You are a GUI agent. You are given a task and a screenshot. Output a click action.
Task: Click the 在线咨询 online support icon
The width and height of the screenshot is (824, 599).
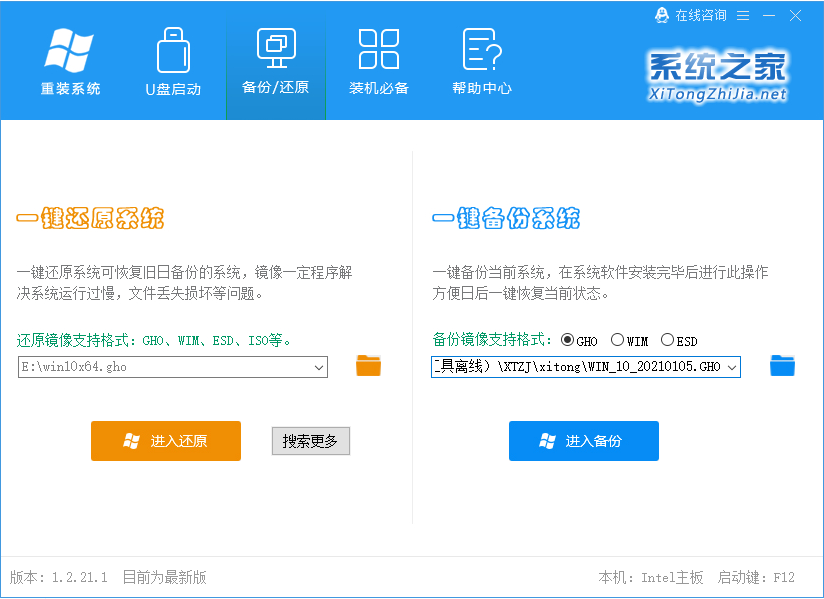tap(660, 15)
